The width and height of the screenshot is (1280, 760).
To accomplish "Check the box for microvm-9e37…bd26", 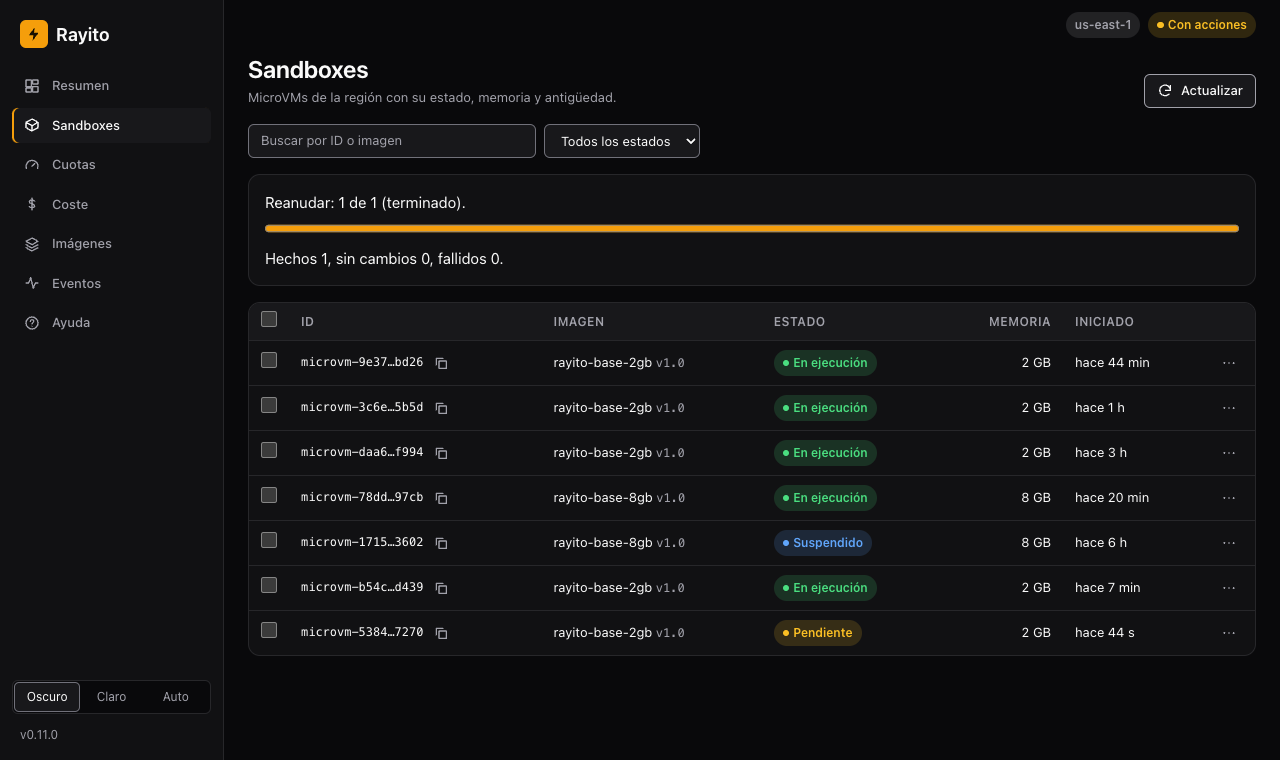I will click(269, 360).
